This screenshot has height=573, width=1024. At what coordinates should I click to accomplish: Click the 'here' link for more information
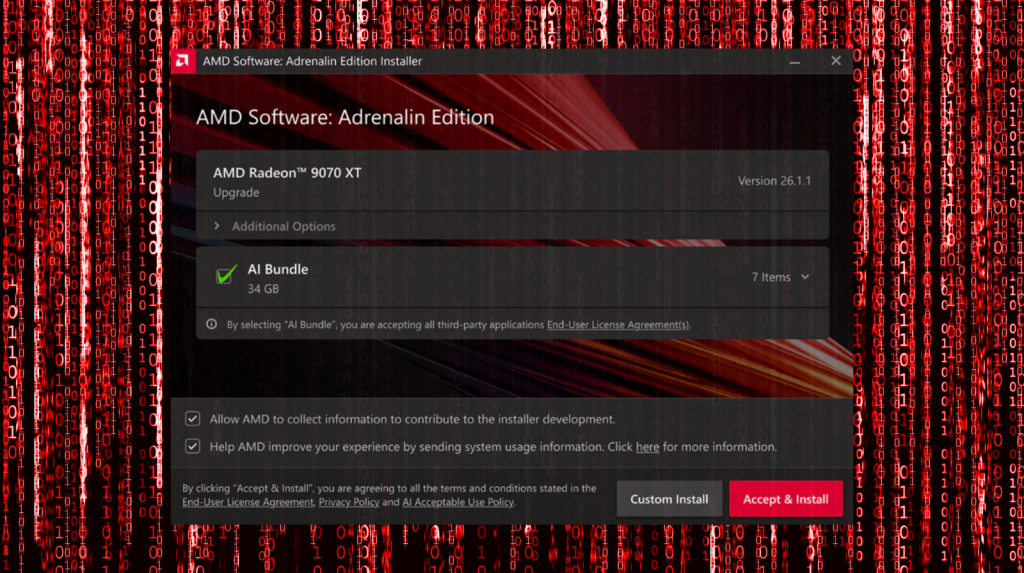[647, 447]
